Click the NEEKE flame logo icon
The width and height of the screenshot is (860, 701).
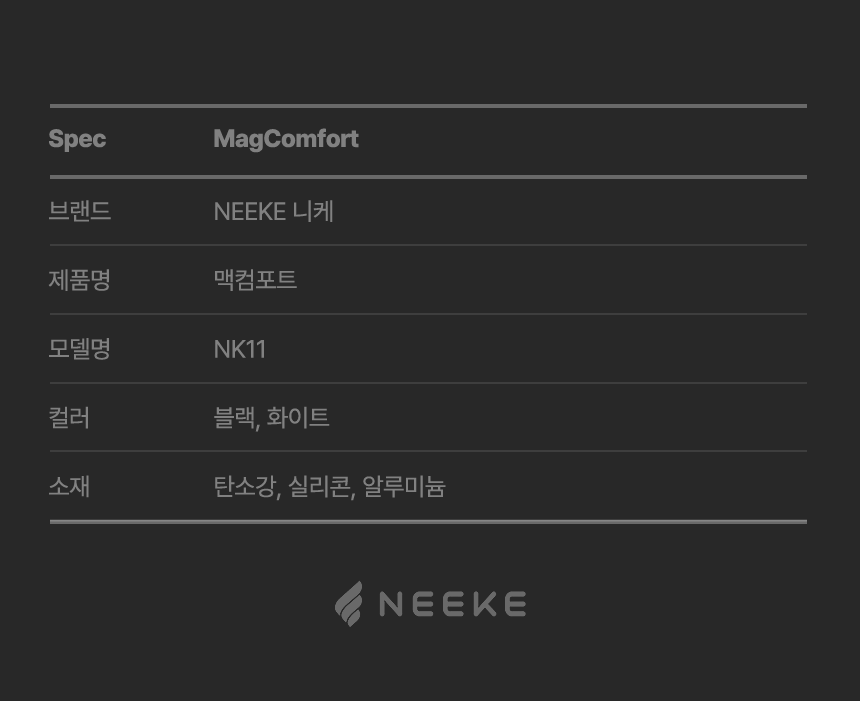(348, 604)
